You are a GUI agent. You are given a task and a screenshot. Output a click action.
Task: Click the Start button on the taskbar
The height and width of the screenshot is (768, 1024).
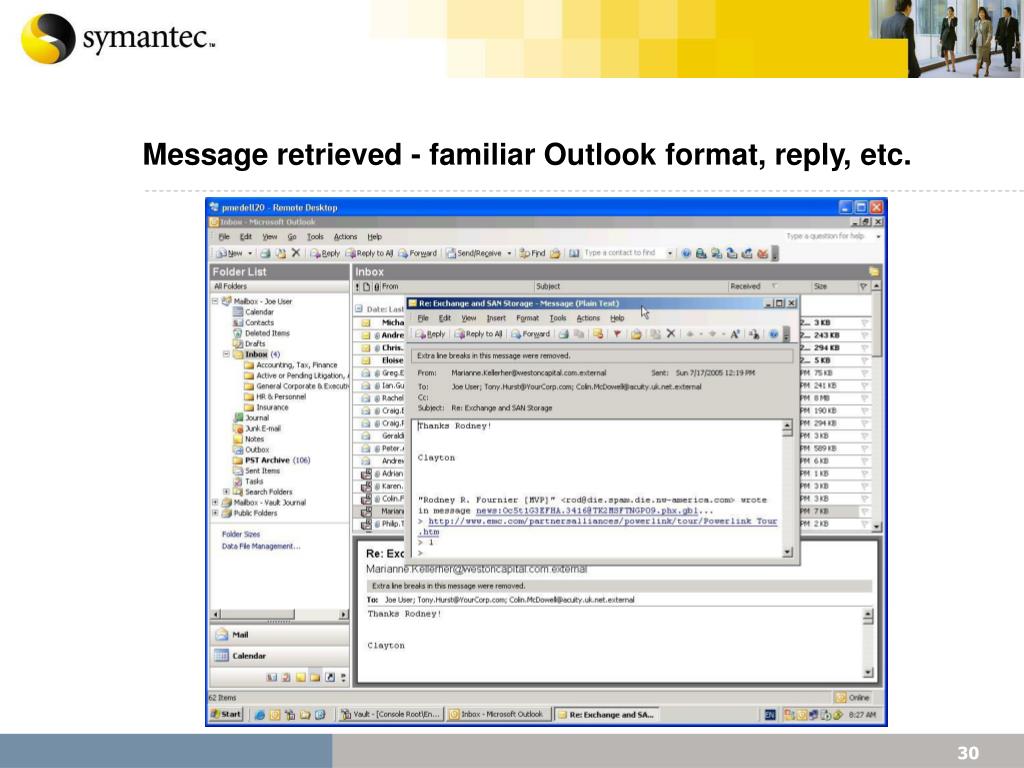pos(226,714)
